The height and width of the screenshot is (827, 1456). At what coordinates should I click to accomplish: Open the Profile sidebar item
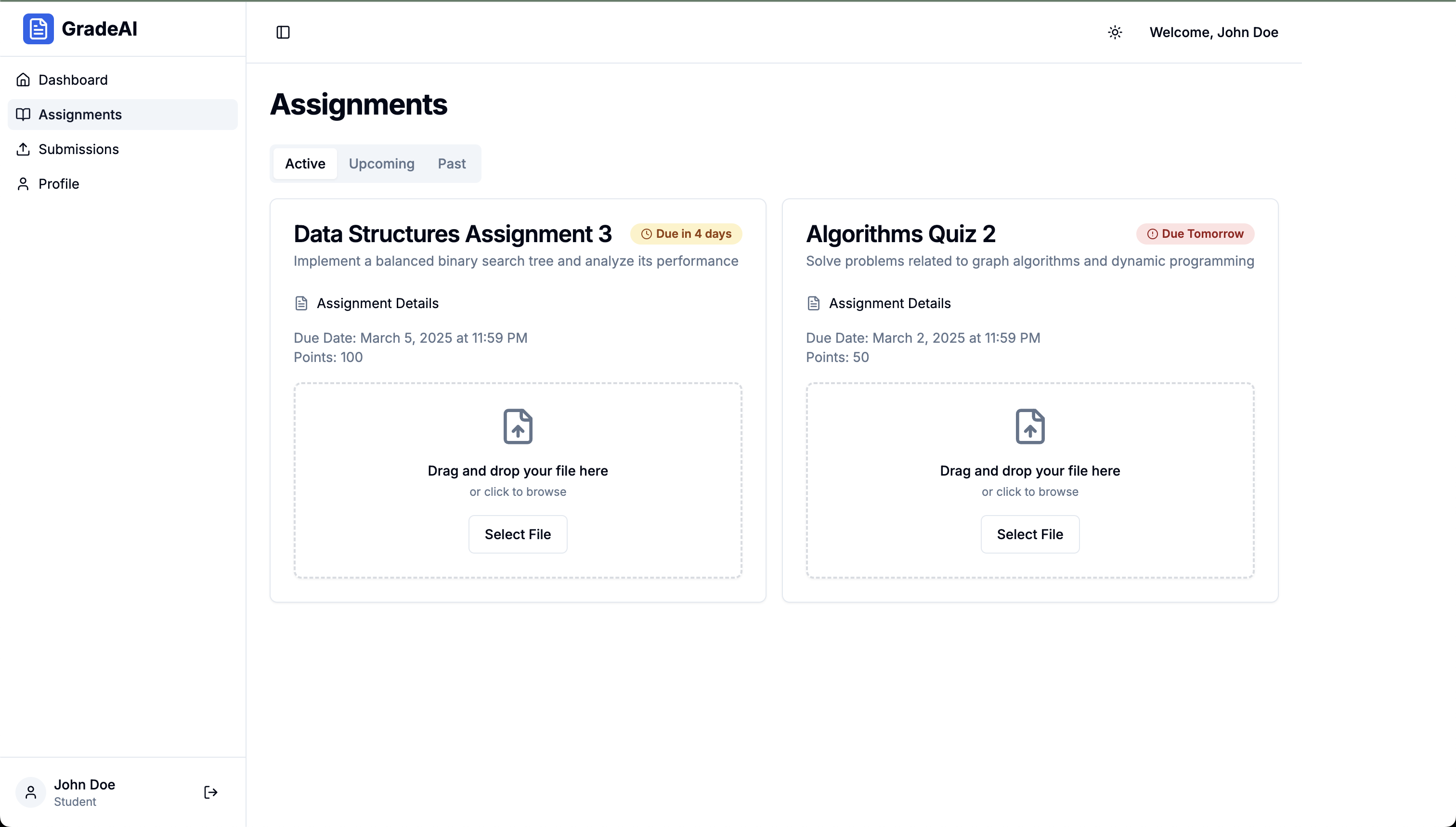(59, 184)
